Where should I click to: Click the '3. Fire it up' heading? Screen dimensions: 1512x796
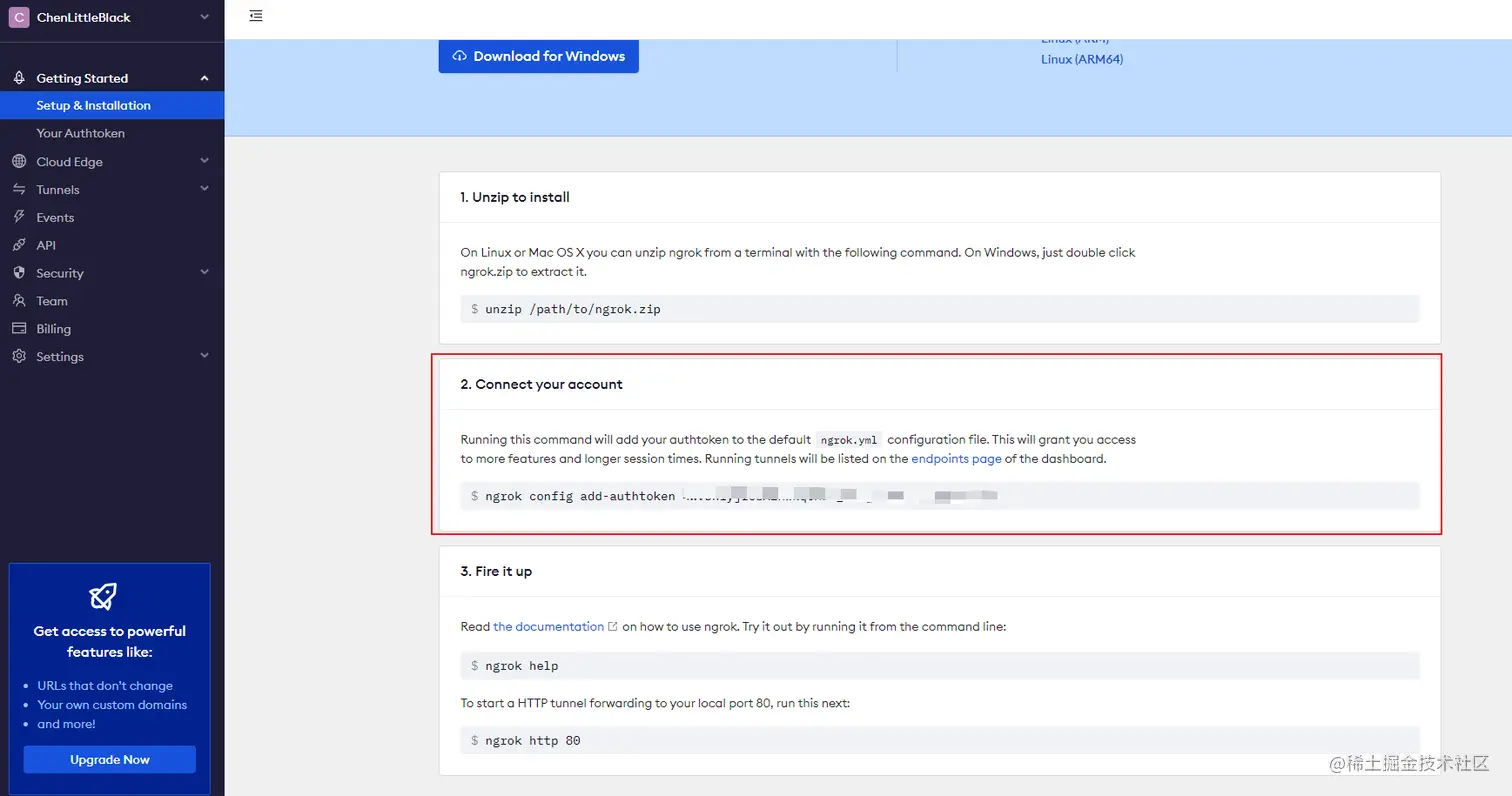click(x=496, y=571)
